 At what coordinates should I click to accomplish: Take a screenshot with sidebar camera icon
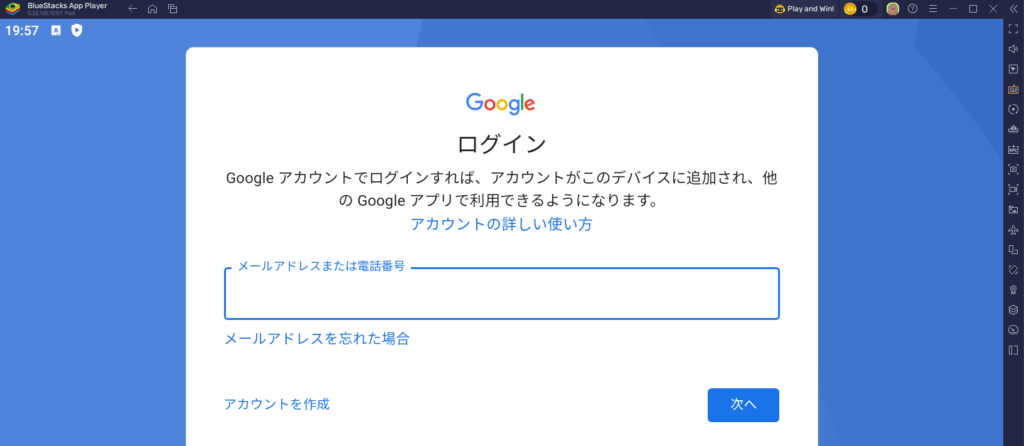1013,169
